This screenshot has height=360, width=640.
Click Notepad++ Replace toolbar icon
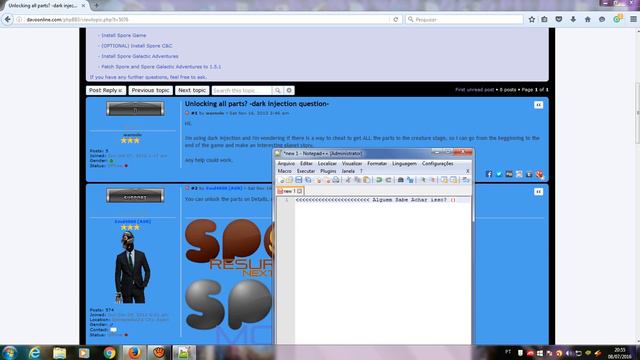coord(410,180)
